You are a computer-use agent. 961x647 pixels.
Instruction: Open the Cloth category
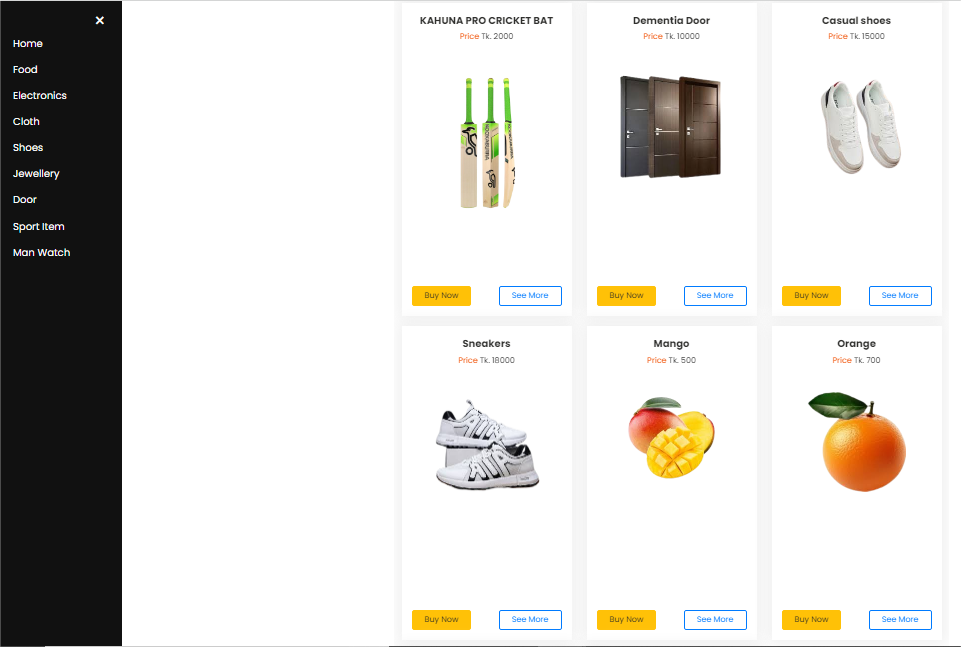pyautogui.click(x=26, y=121)
